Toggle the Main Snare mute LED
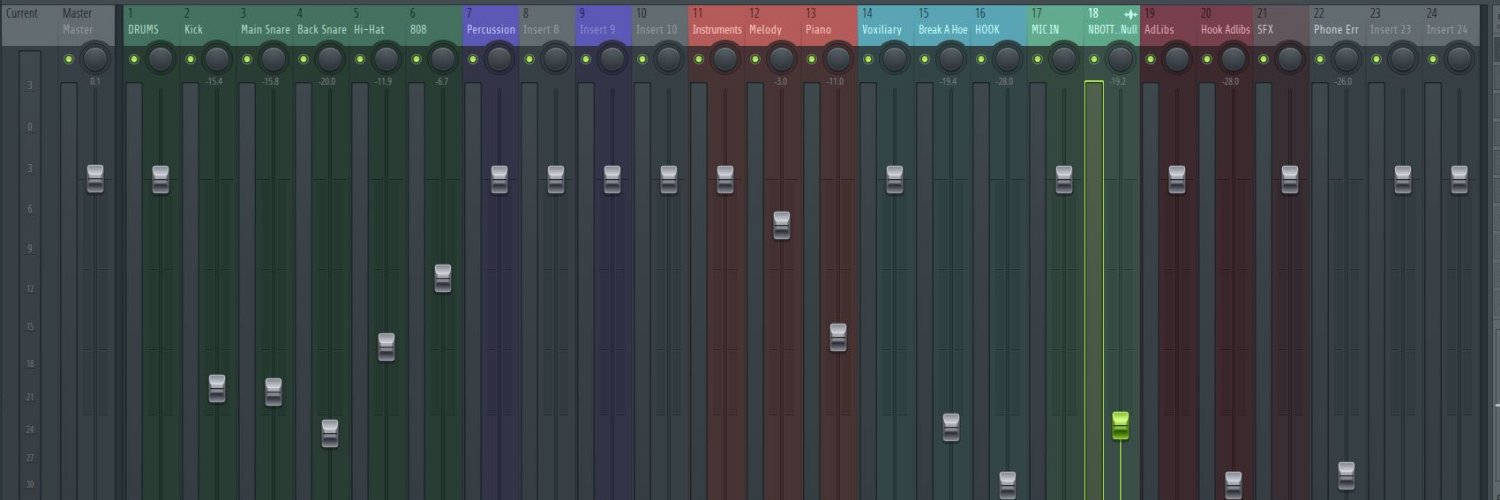This screenshot has height=500, width=1500. pyautogui.click(x=247, y=59)
